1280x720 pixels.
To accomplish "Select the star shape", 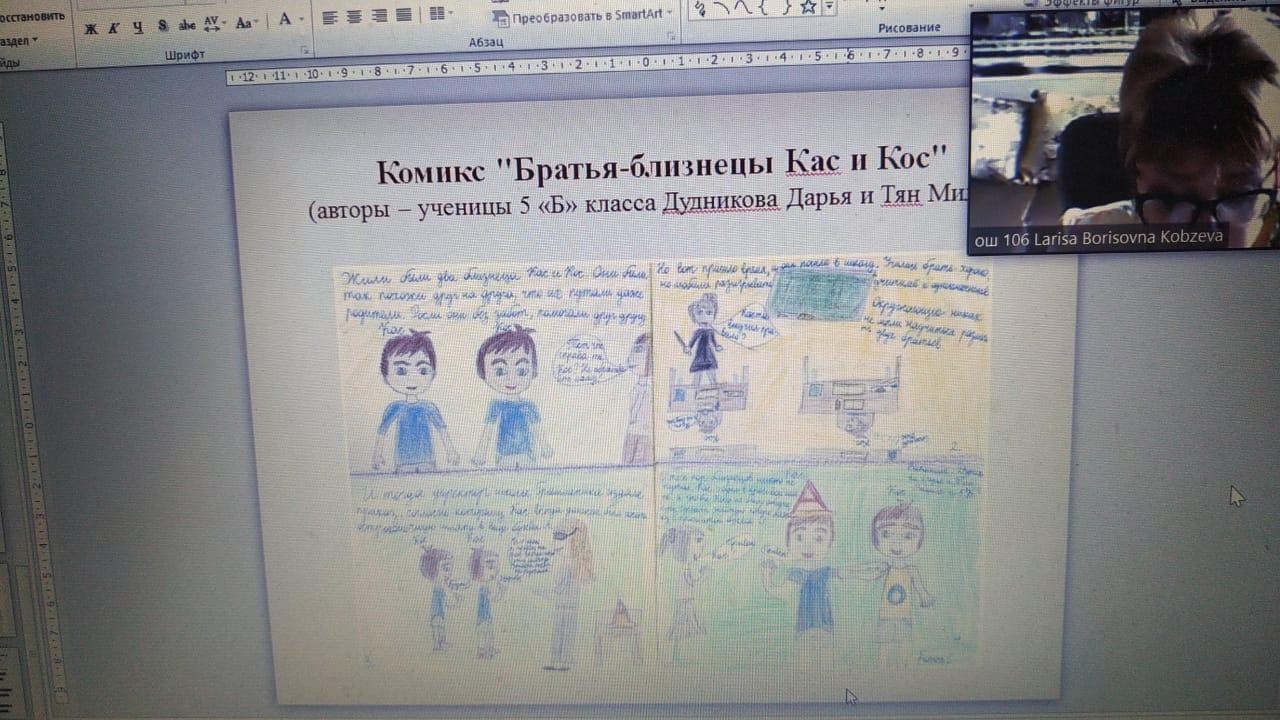I will pos(806,8).
